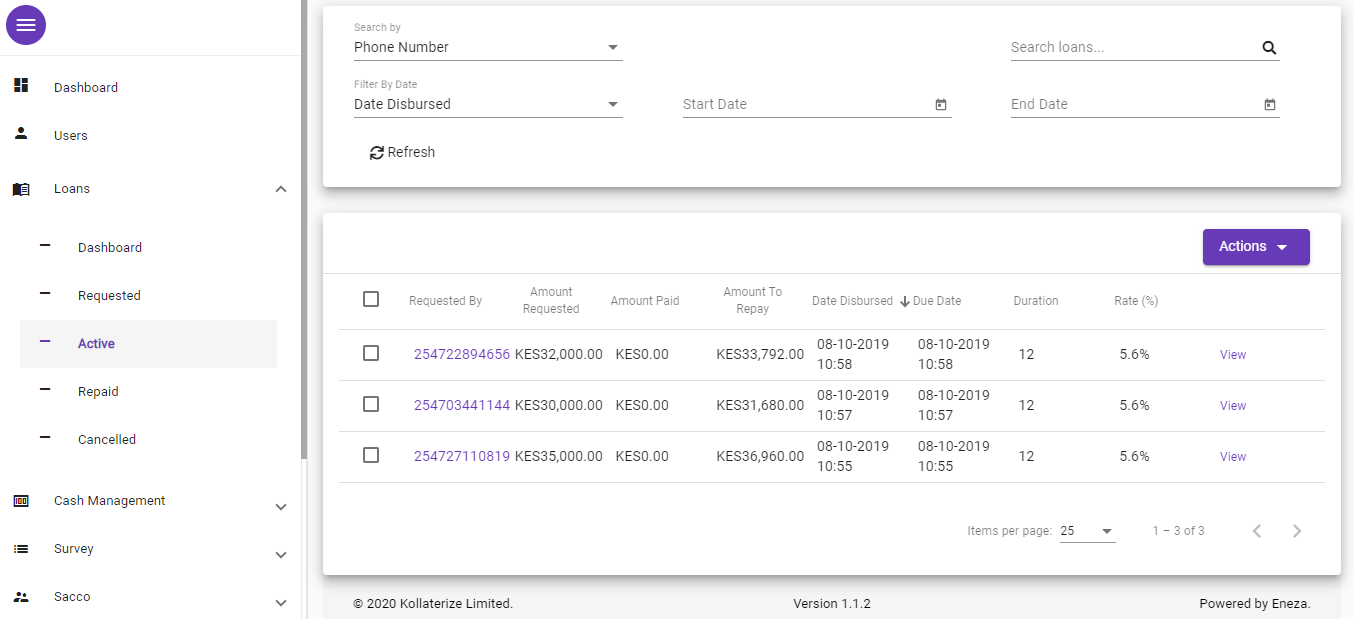Image resolution: width=1354 pixels, height=619 pixels.
Task: View the KES30,000.00 loan
Action: coord(1233,406)
